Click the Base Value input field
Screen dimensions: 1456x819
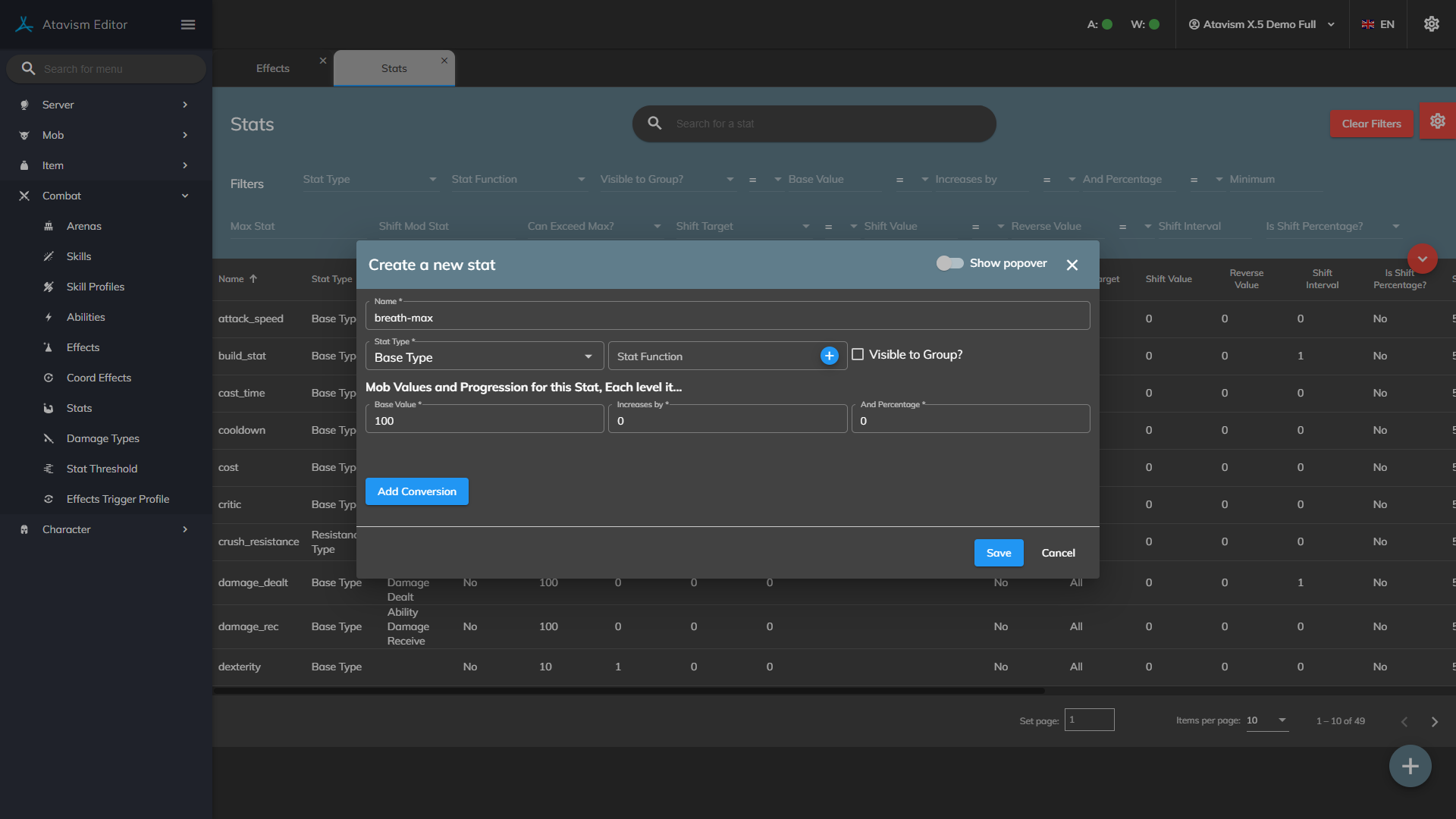click(484, 421)
